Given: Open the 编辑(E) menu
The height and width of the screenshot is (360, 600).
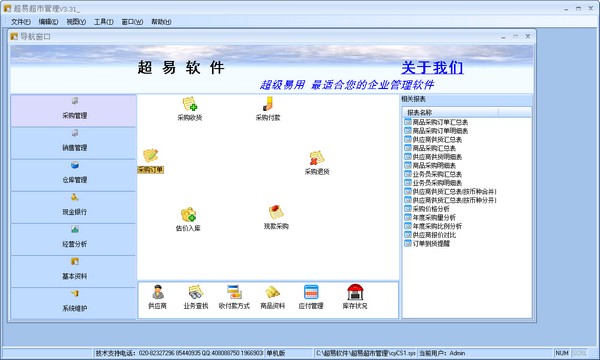Looking at the screenshot, I should pyautogui.click(x=48, y=22).
